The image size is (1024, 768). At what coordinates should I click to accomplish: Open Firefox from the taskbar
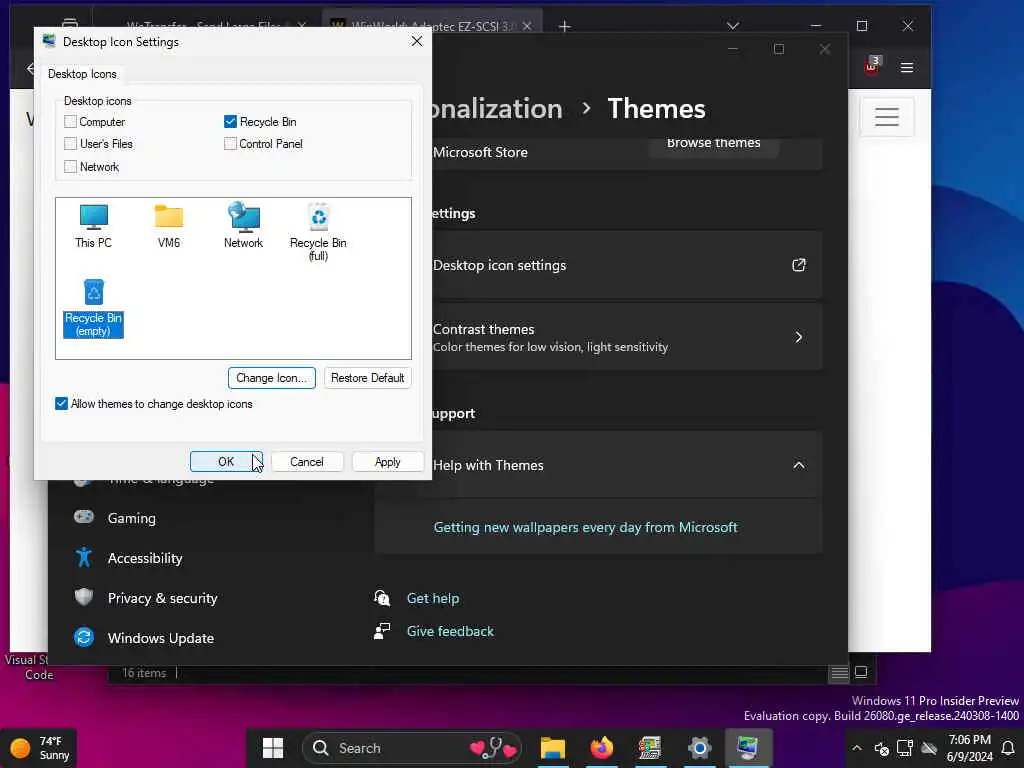tap(601, 748)
